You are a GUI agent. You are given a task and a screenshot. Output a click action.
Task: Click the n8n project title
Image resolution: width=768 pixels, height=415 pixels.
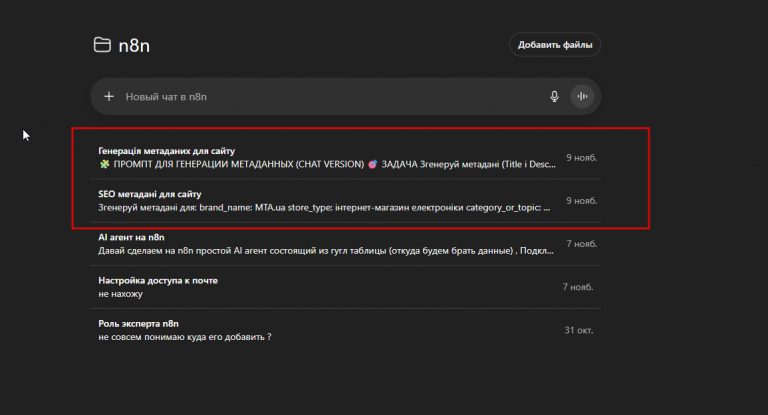point(134,45)
